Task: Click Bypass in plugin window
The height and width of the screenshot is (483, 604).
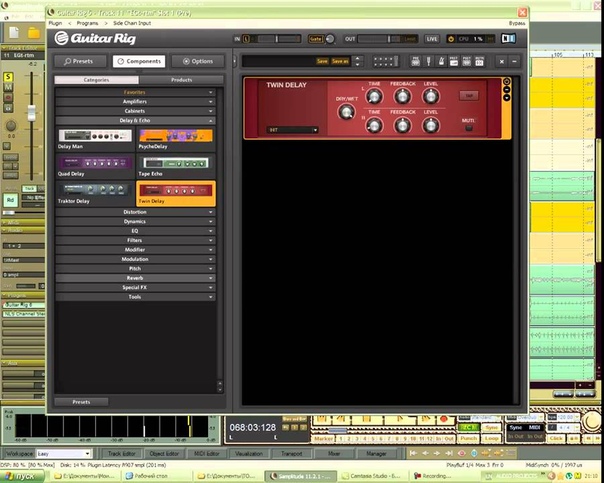Action: point(517,23)
